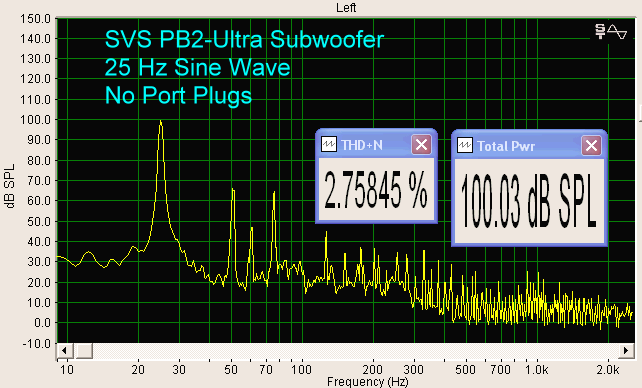Click the 2.75845 % distortion value
This screenshot has height=388, width=642.
pos(376,189)
